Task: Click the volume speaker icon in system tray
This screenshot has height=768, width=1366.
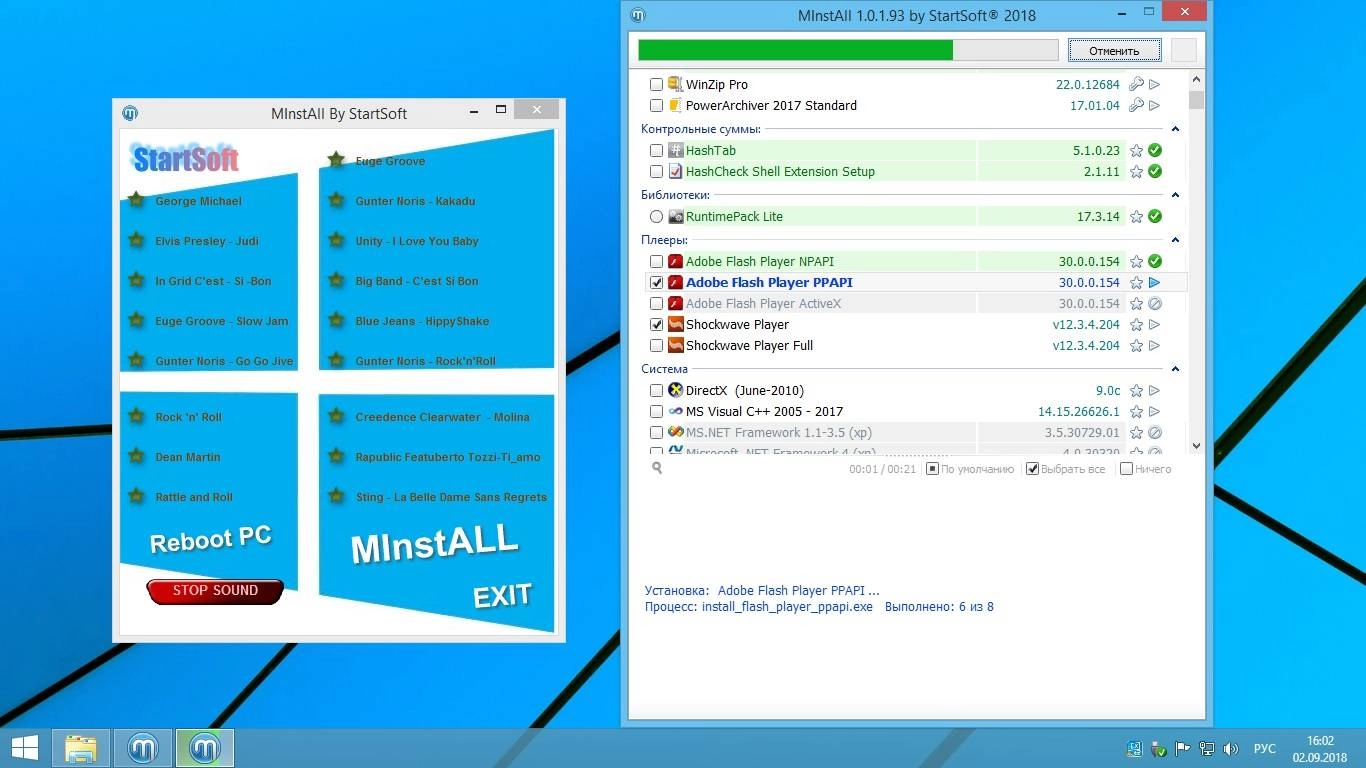Action: pyautogui.click(x=1231, y=749)
